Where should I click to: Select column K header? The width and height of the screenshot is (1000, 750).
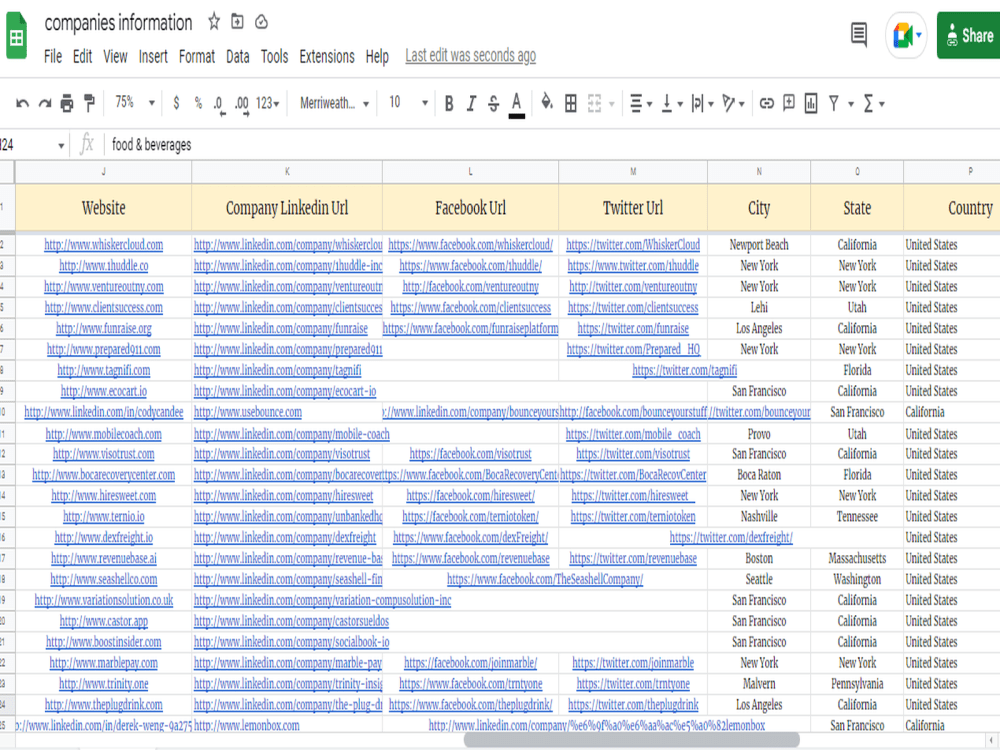pos(287,172)
